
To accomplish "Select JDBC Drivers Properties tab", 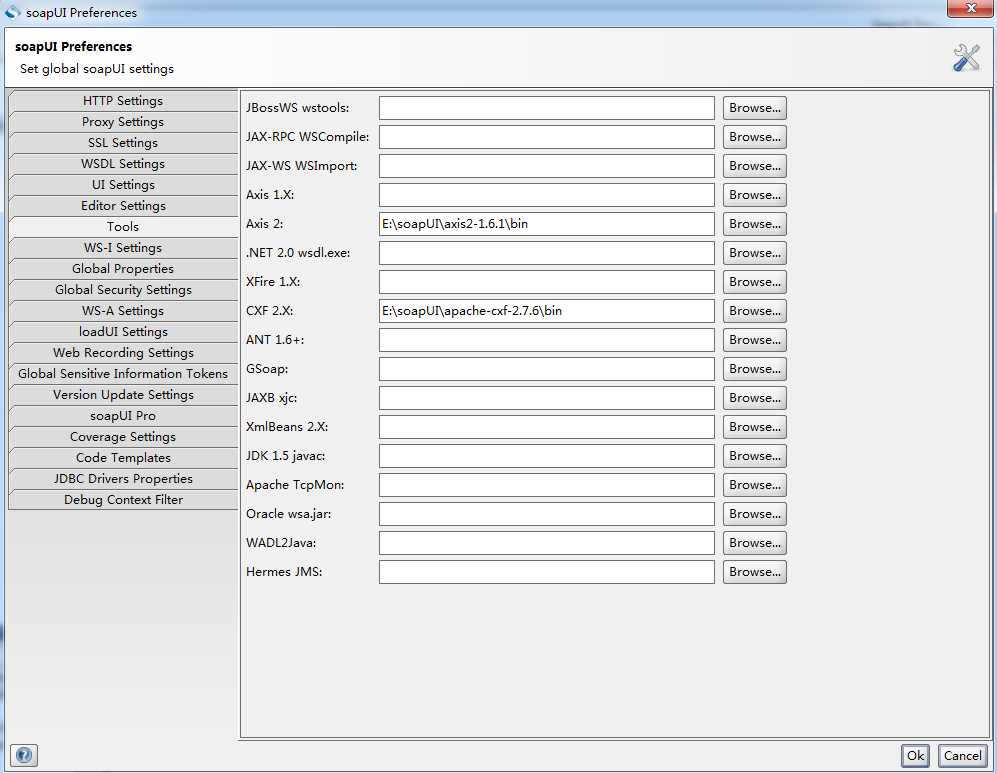I will [123, 478].
